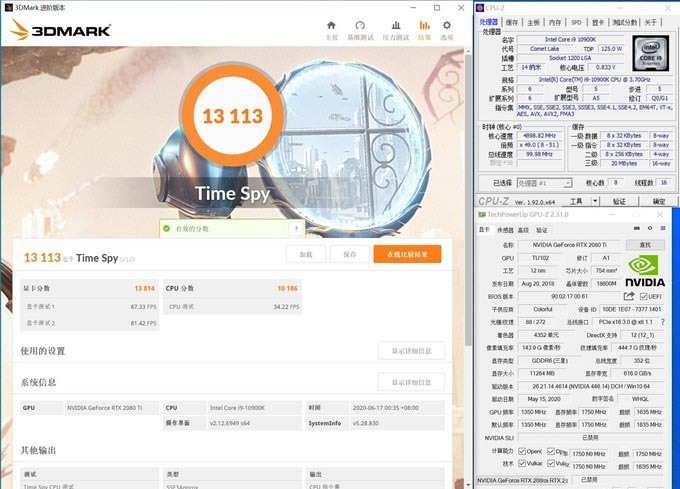Viewport: 680px width, 489px height.
Task: Click the GPU-Z title bar app icon
Action: tap(481, 215)
